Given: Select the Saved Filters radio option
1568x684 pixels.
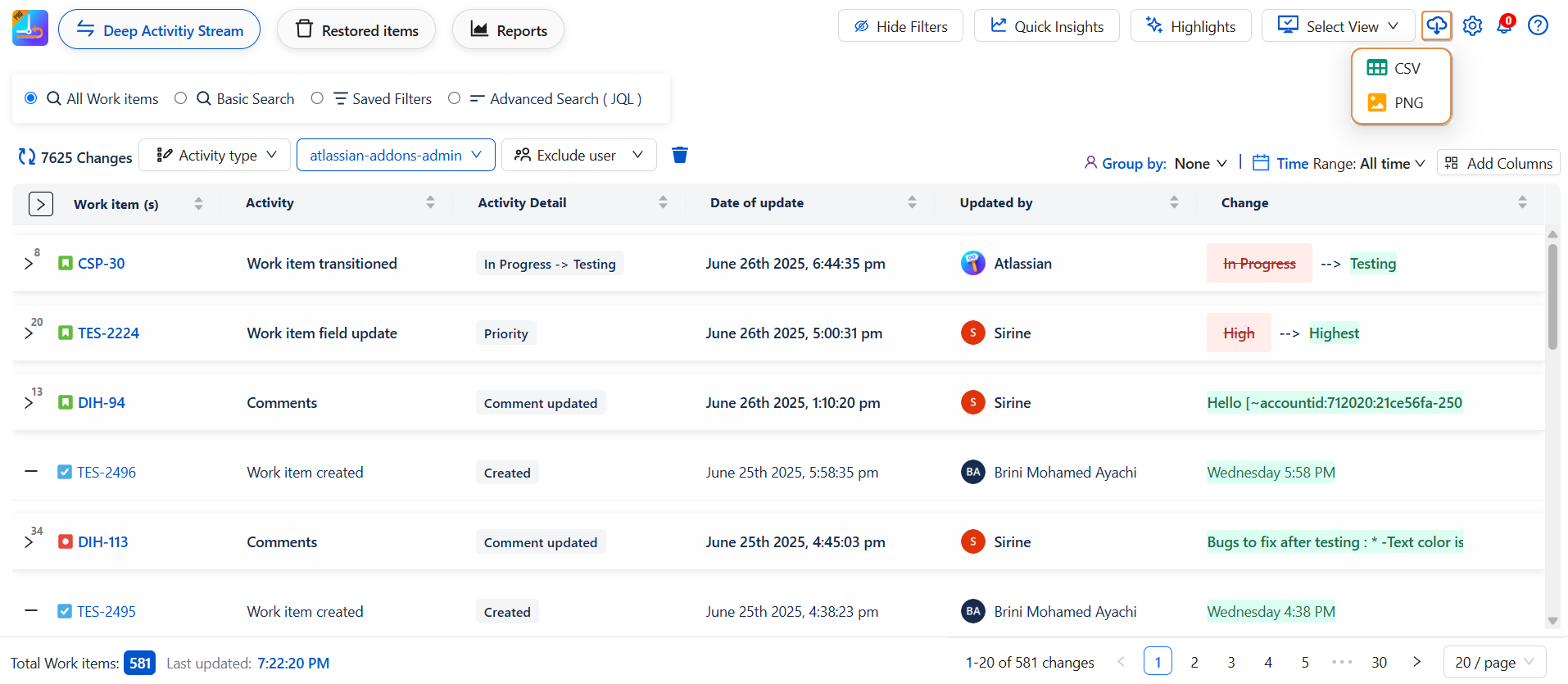Looking at the screenshot, I should (x=317, y=98).
